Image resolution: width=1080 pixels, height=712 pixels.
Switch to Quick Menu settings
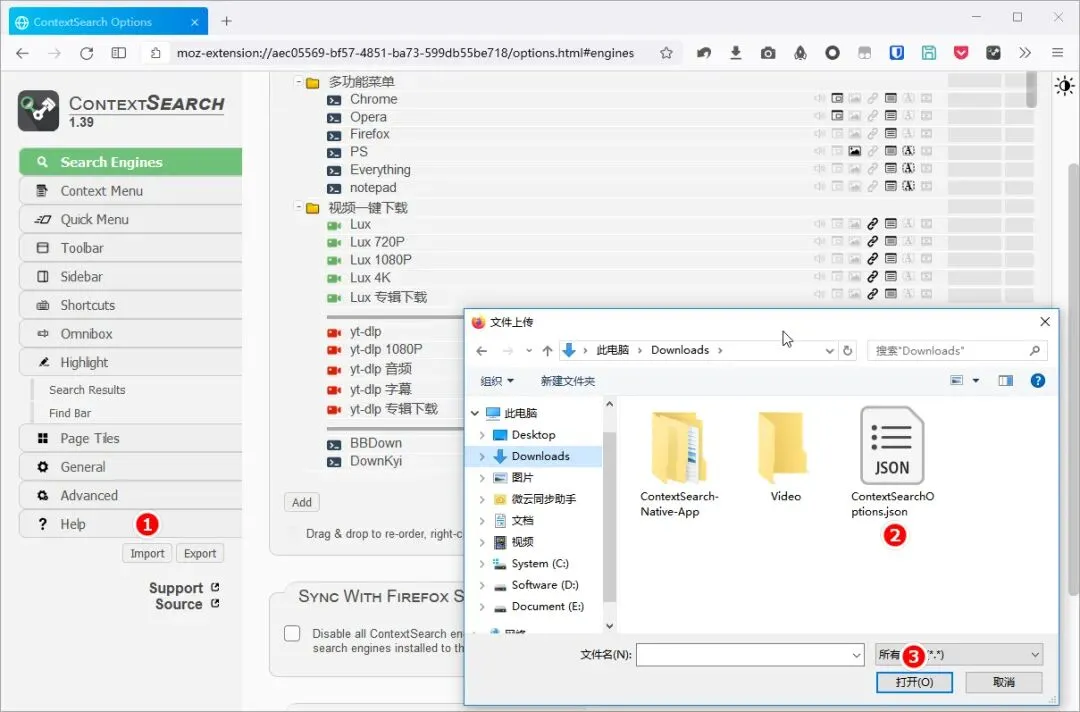pos(131,220)
